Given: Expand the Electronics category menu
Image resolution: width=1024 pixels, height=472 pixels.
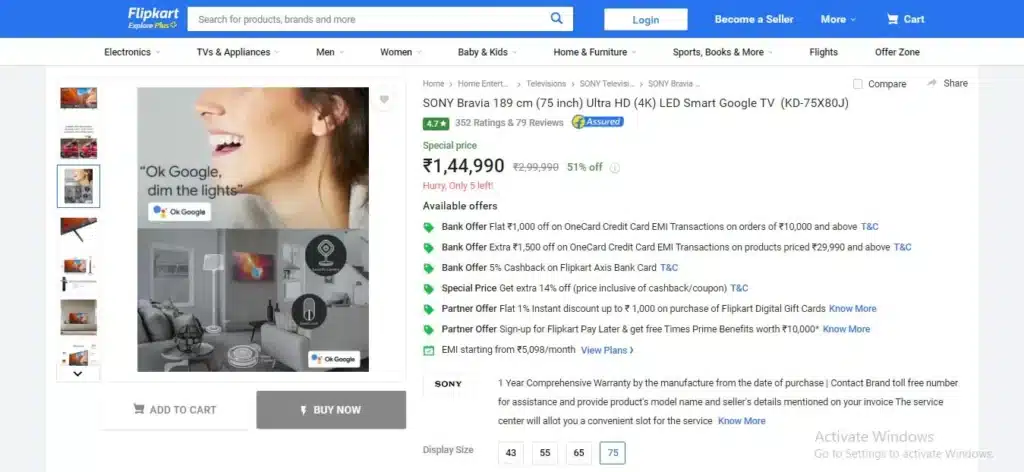Looking at the screenshot, I should [x=132, y=52].
